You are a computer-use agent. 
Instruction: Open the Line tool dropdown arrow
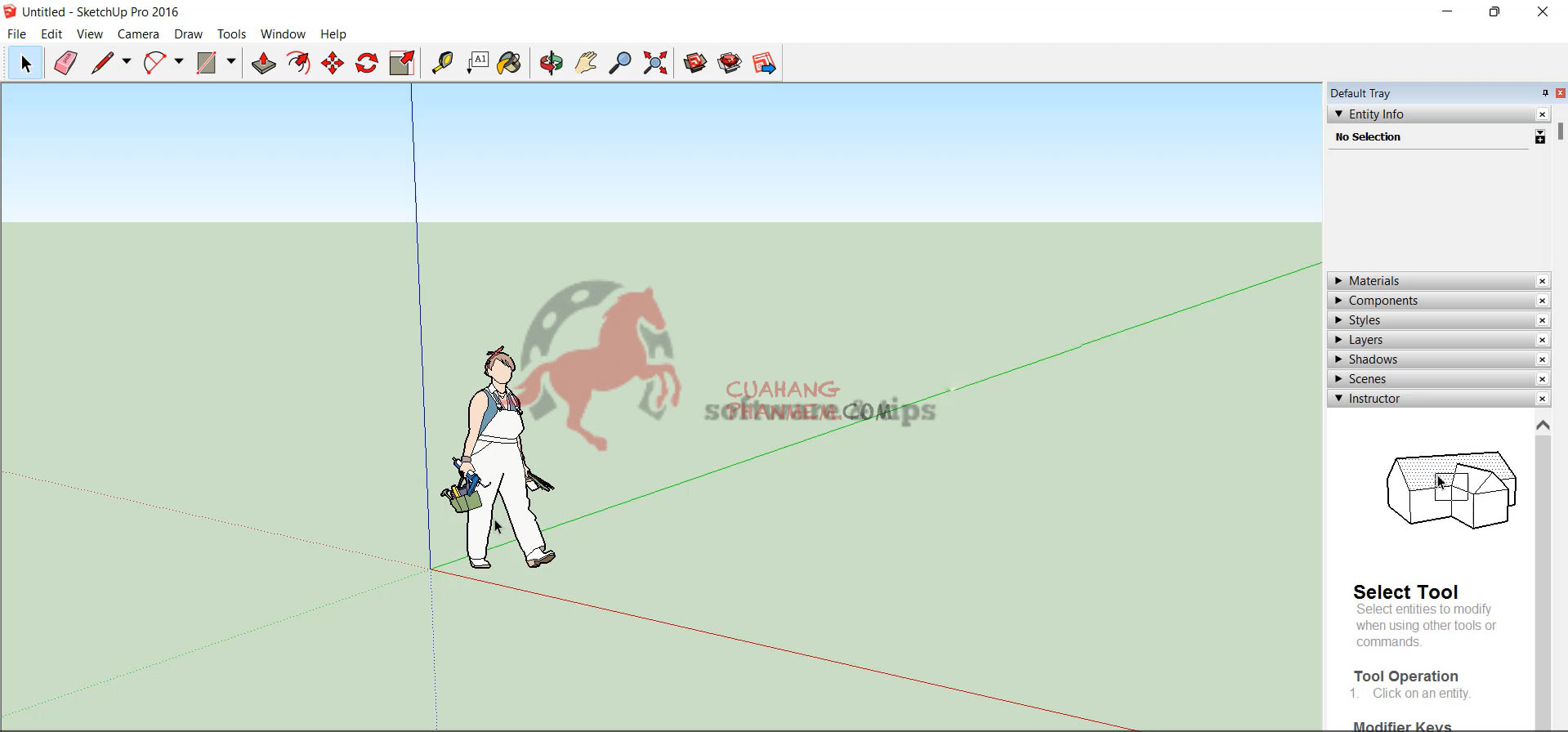127,62
